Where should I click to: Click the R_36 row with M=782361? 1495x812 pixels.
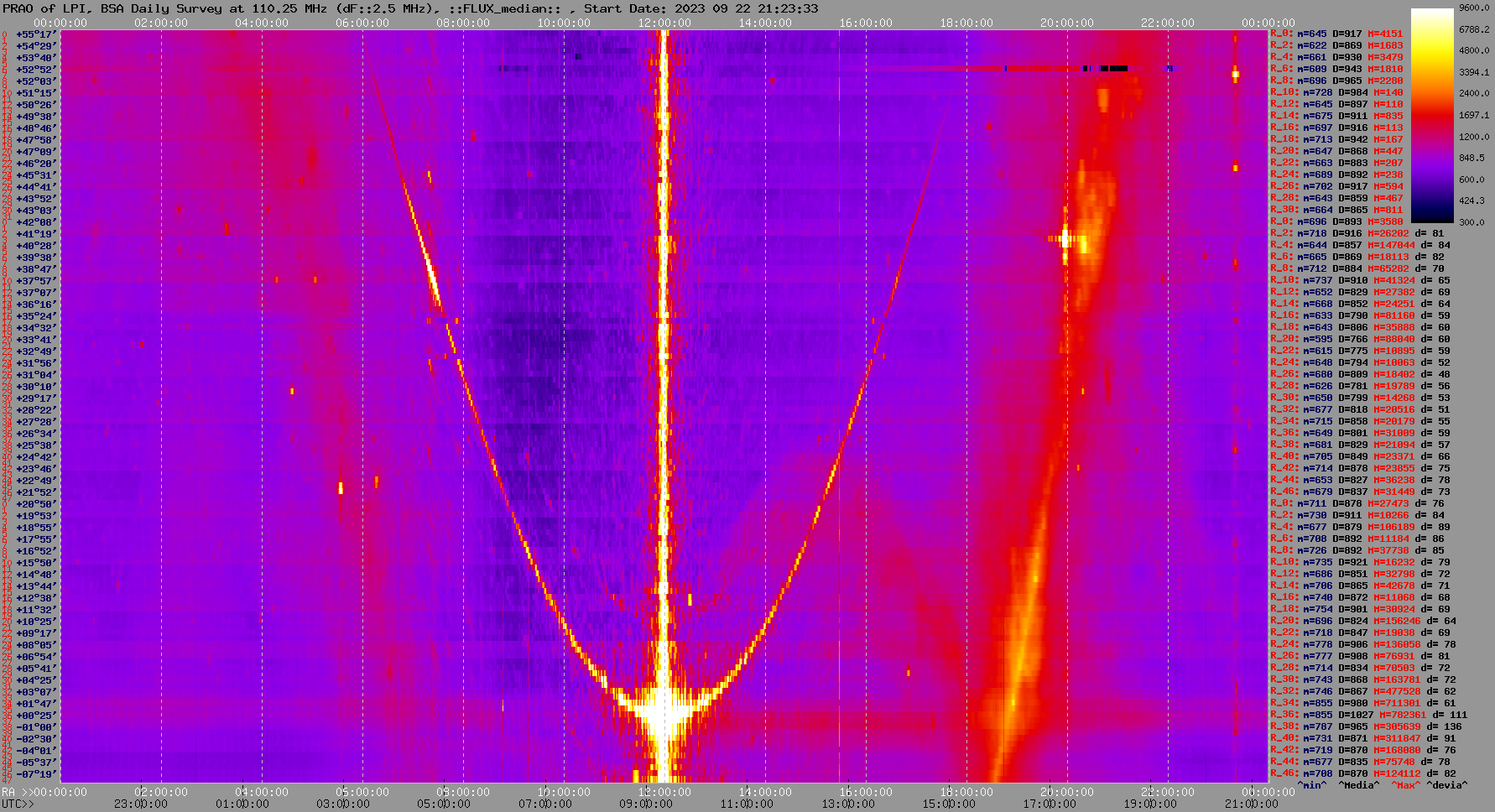pos(1369,716)
